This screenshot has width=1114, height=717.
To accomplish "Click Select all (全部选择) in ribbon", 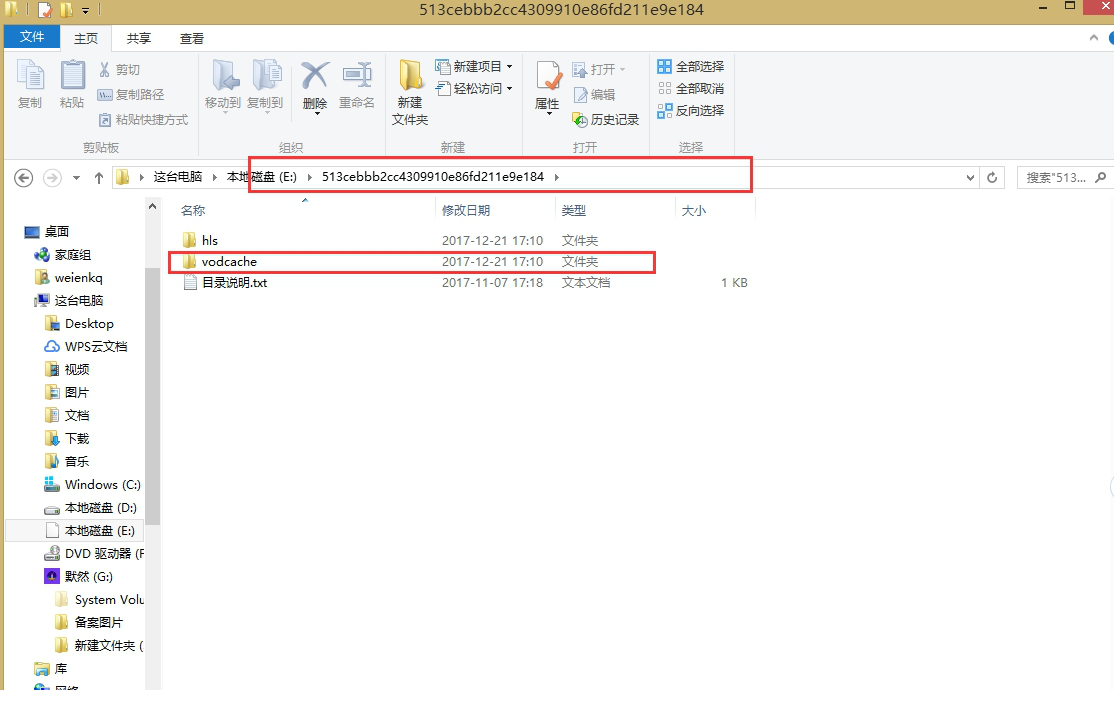I will point(690,66).
